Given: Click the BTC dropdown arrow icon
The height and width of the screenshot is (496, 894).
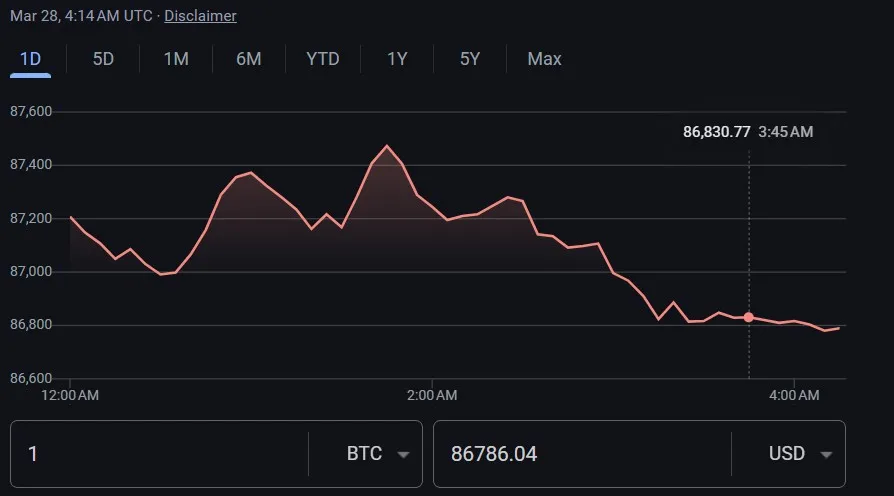Looking at the screenshot, I should tap(403, 455).
